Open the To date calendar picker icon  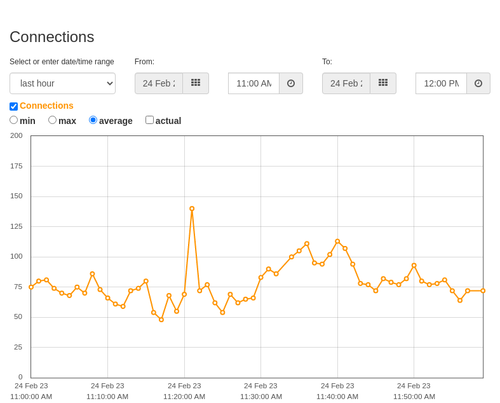383,83
